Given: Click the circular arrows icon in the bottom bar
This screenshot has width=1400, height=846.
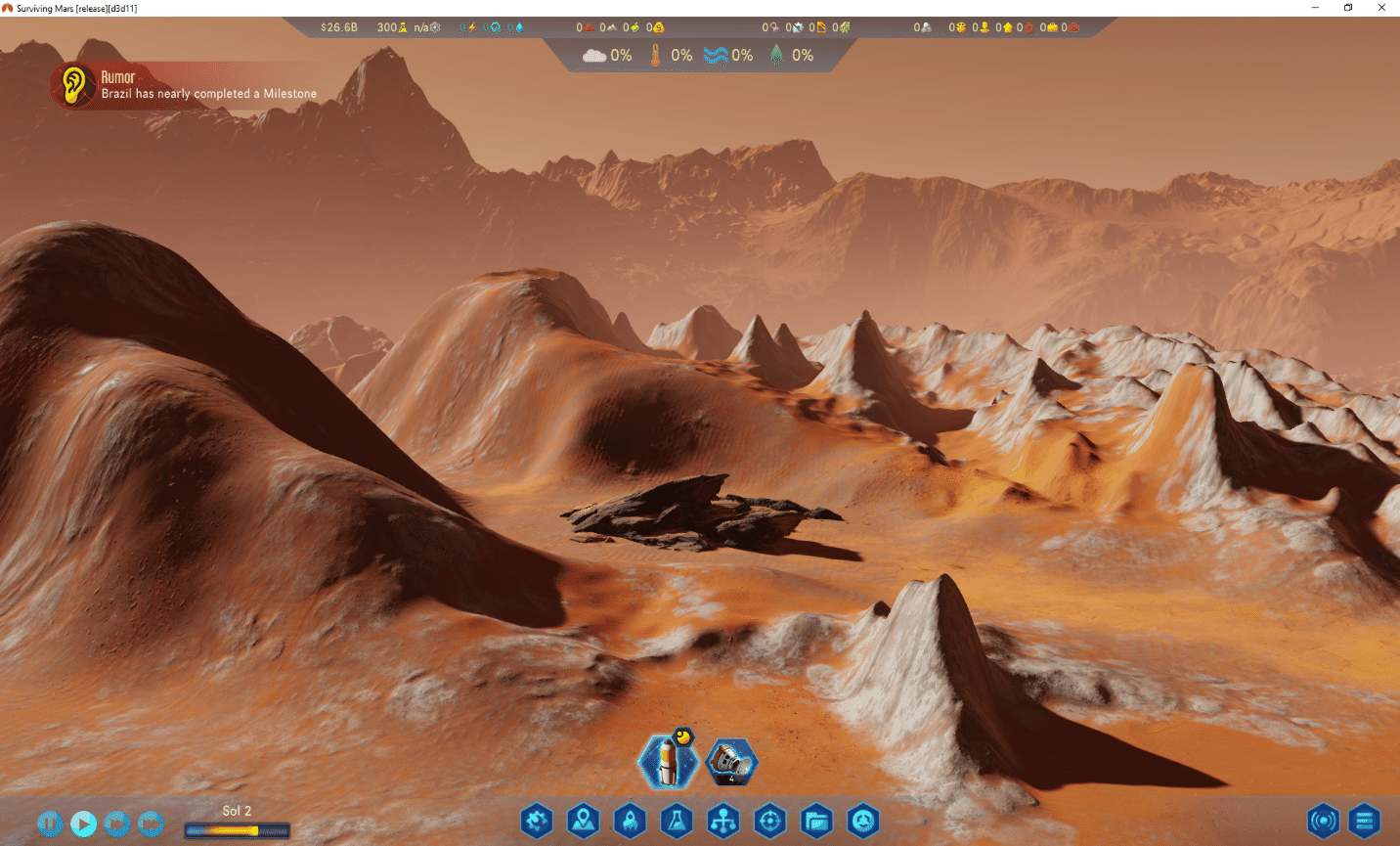Looking at the screenshot, I should pyautogui.click(x=863, y=821).
